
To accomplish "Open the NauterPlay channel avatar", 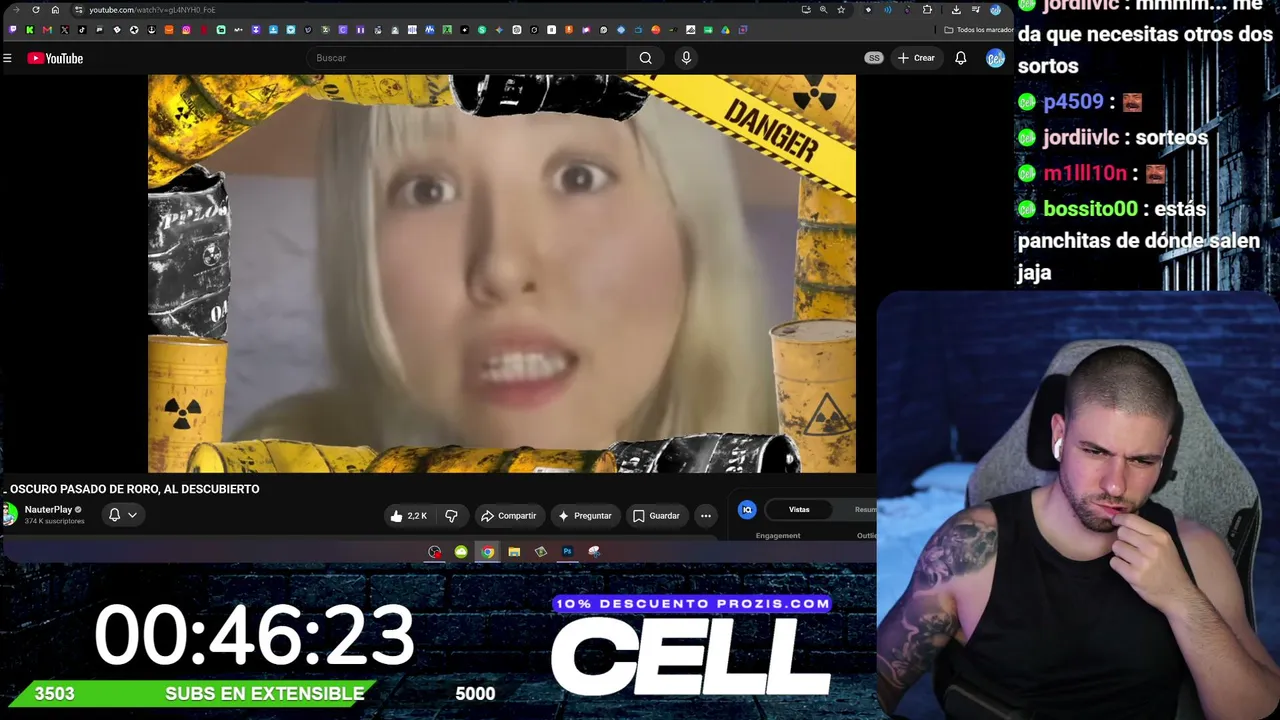I will pyautogui.click(x=10, y=515).
